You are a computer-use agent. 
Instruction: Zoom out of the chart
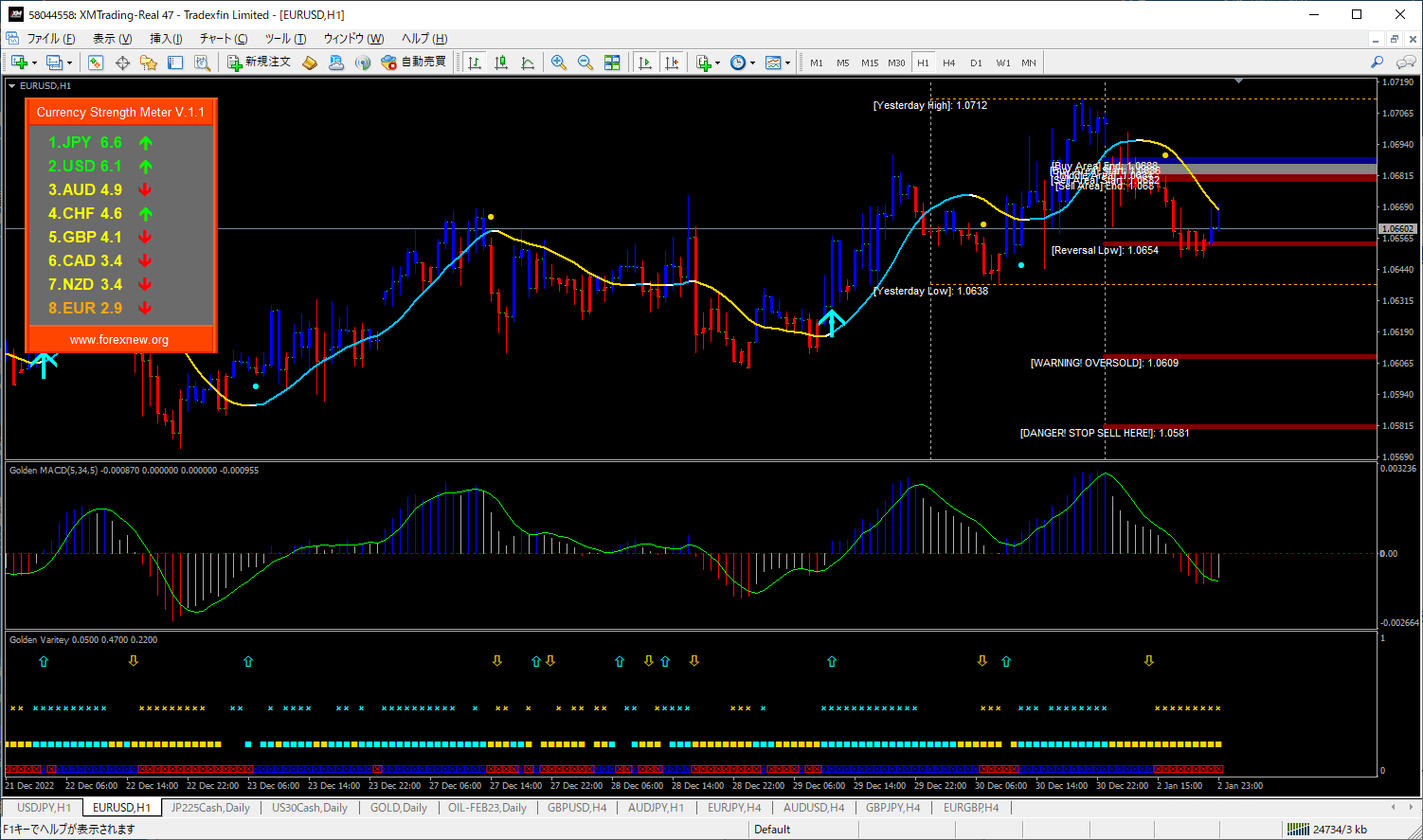(x=585, y=63)
